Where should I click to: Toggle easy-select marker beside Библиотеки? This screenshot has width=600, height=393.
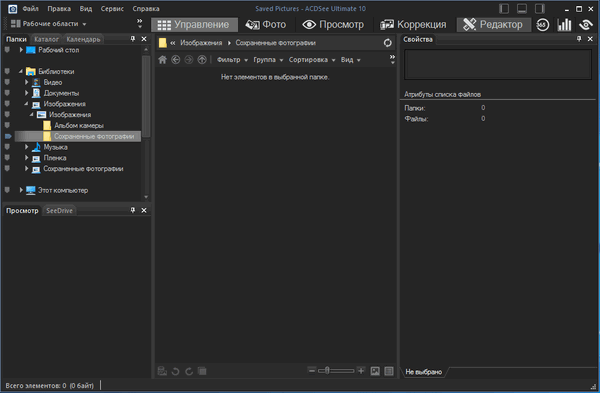point(7,71)
